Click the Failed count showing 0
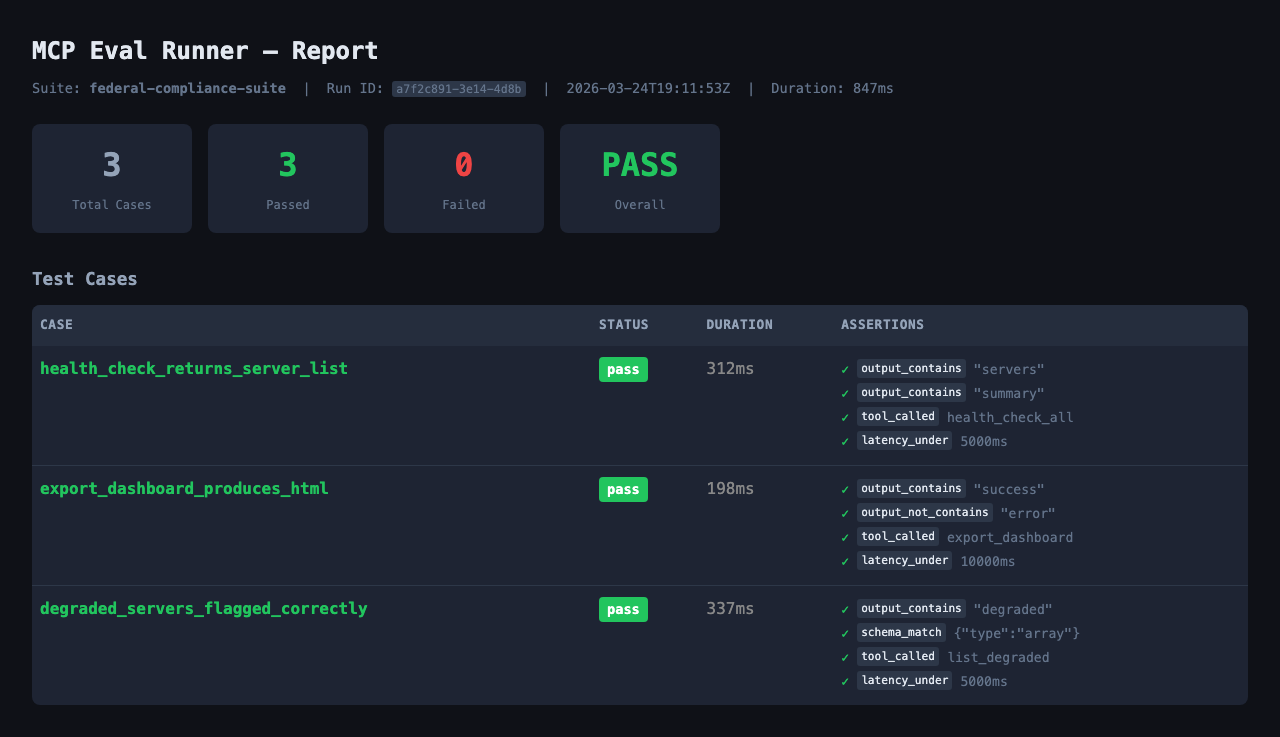The width and height of the screenshot is (1280, 737). (463, 178)
